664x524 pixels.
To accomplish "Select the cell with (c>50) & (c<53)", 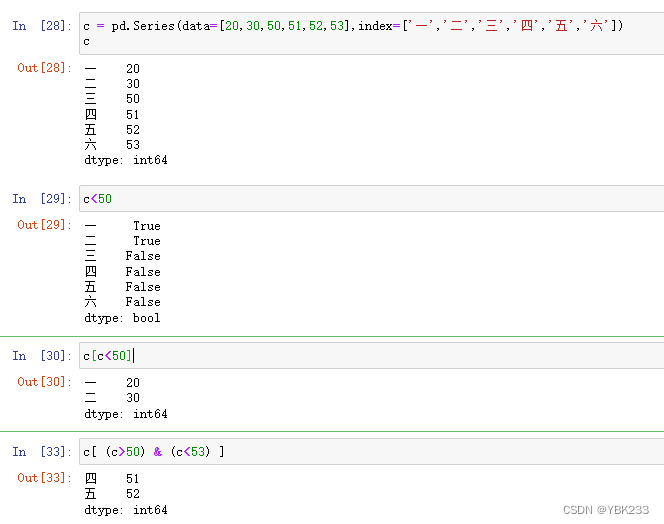I will pyautogui.click(x=371, y=452).
